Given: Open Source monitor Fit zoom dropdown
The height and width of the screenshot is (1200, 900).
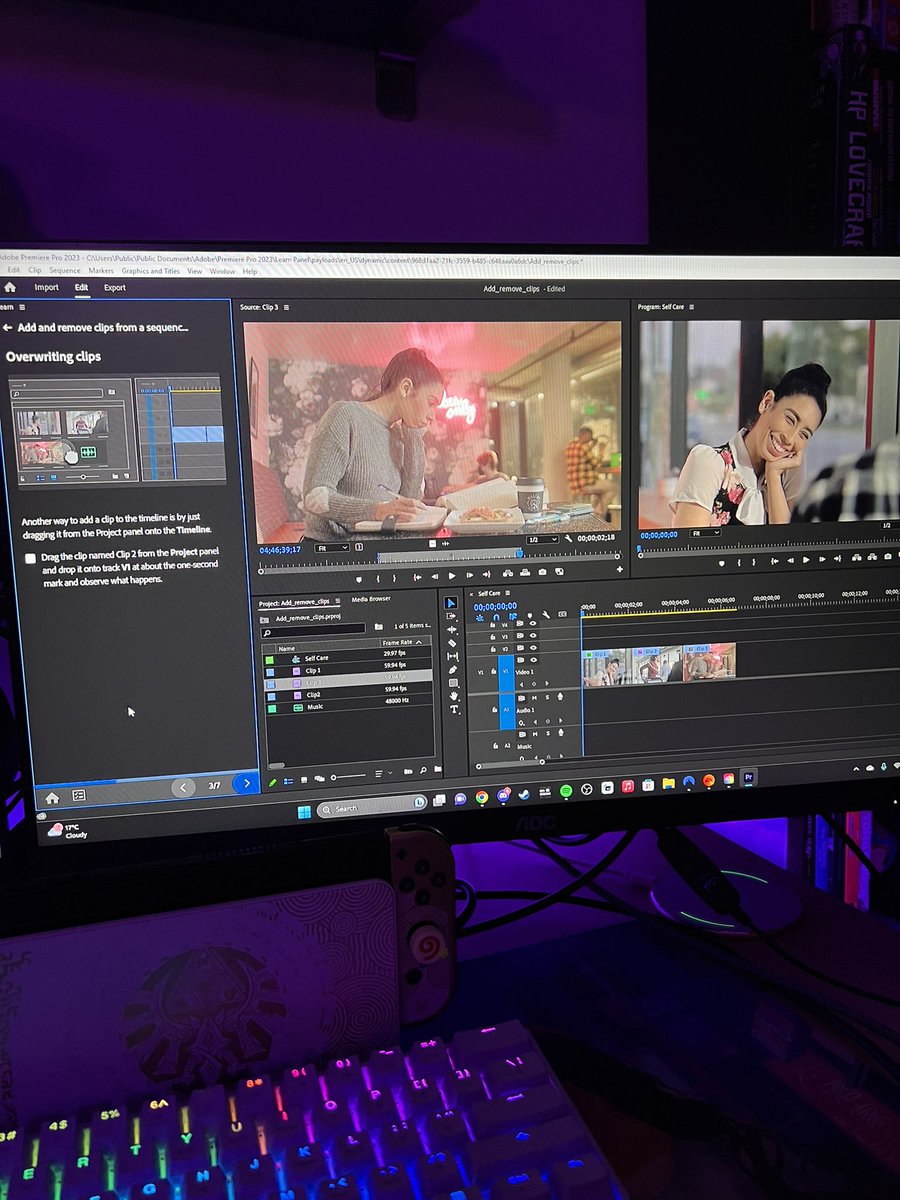Looking at the screenshot, I should pyautogui.click(x=331, y=548).
